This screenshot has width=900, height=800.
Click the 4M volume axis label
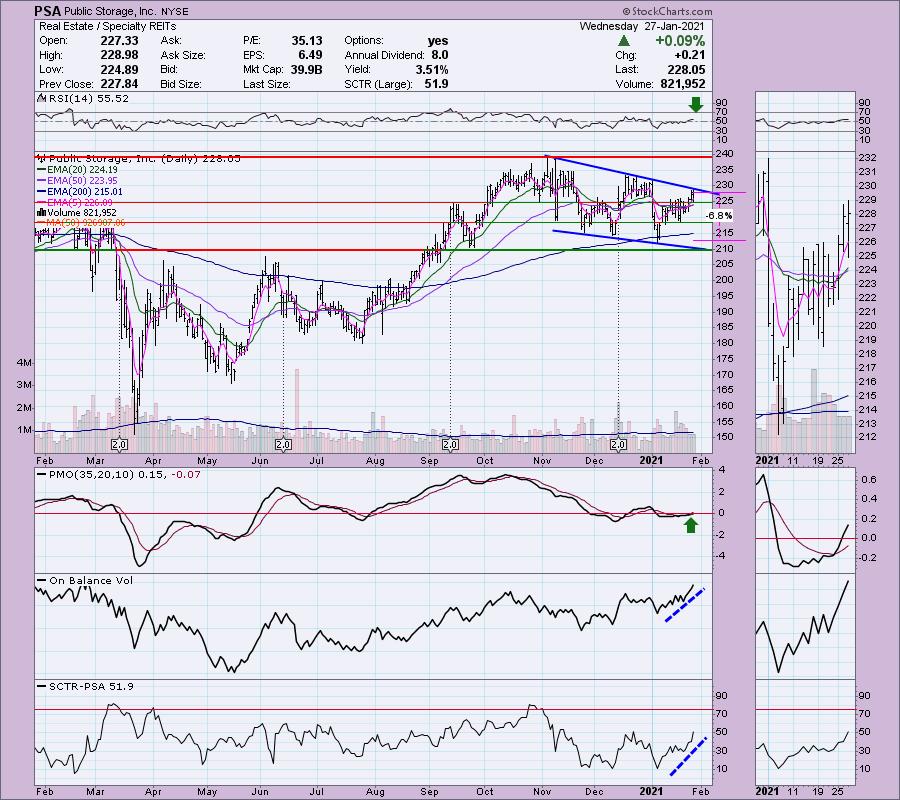(24, 363)
